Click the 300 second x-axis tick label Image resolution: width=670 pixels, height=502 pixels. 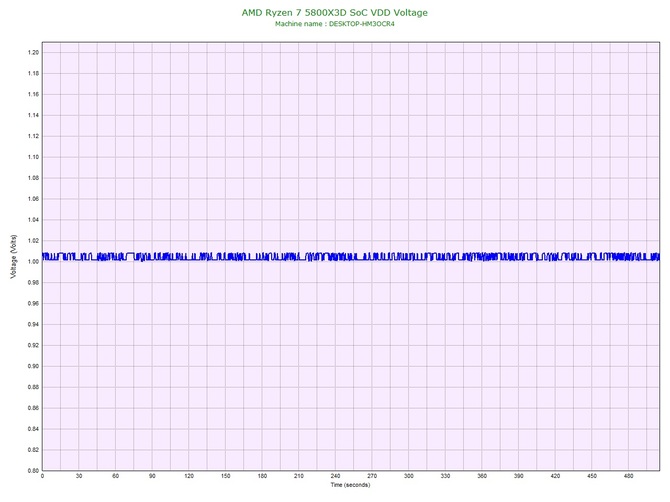click(x=409, y=476)
